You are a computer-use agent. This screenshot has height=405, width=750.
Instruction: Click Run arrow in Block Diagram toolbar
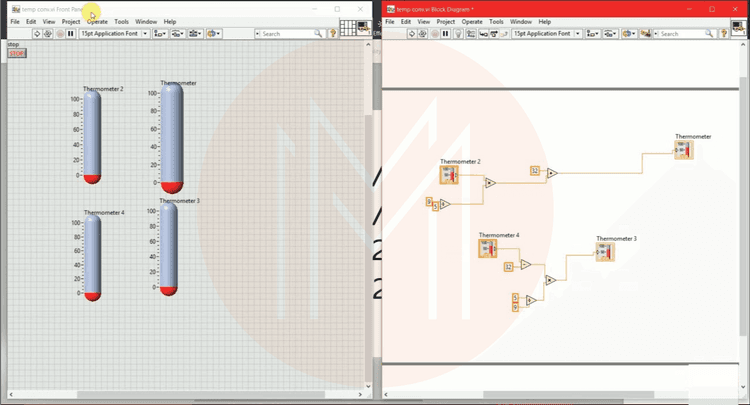coord(412,33)
